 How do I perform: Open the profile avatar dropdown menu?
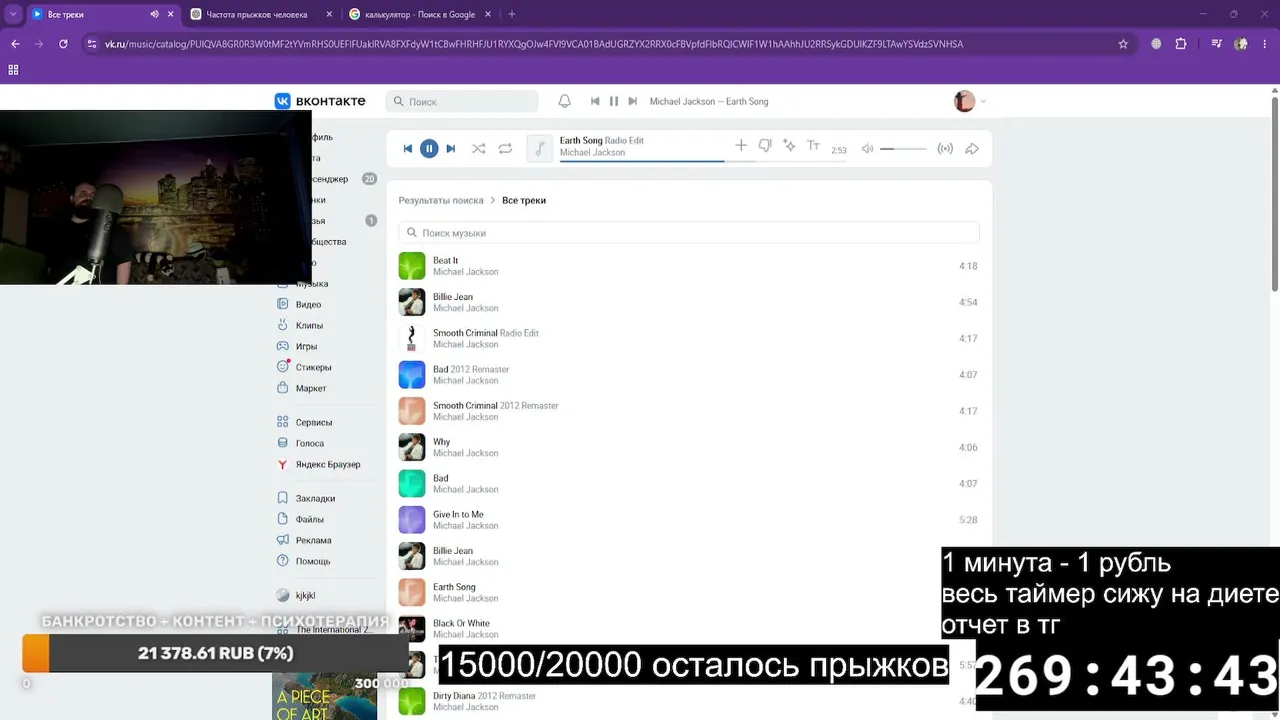click(x=970, y=101)
